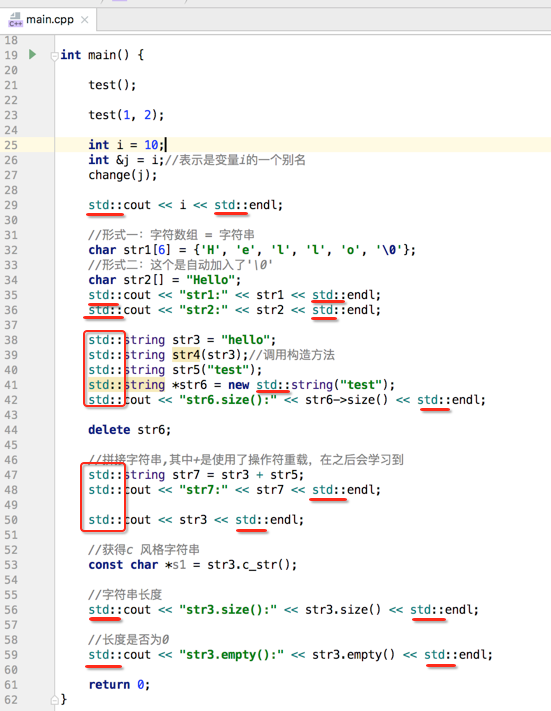This screenshot has width=551, height=711.
Task: Click line number 25 in the gutter
Action: click(11, 145)
